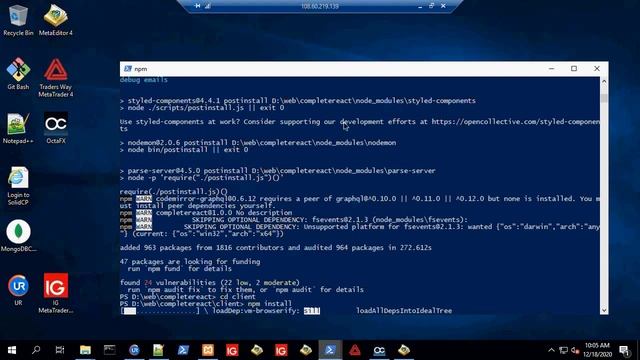The height and width of the screenshot is (360, 640).
Task: Select the MongoDB Compass desktop icon
Action: 18,236
